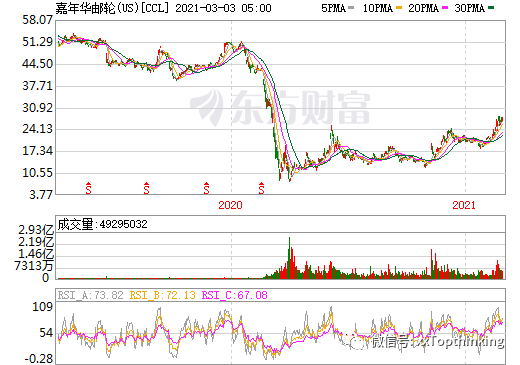The width and height of the screenshot is (520, 365).
Task: Click the 20PMA magenta legend swatch
Action: pos(445,8)
